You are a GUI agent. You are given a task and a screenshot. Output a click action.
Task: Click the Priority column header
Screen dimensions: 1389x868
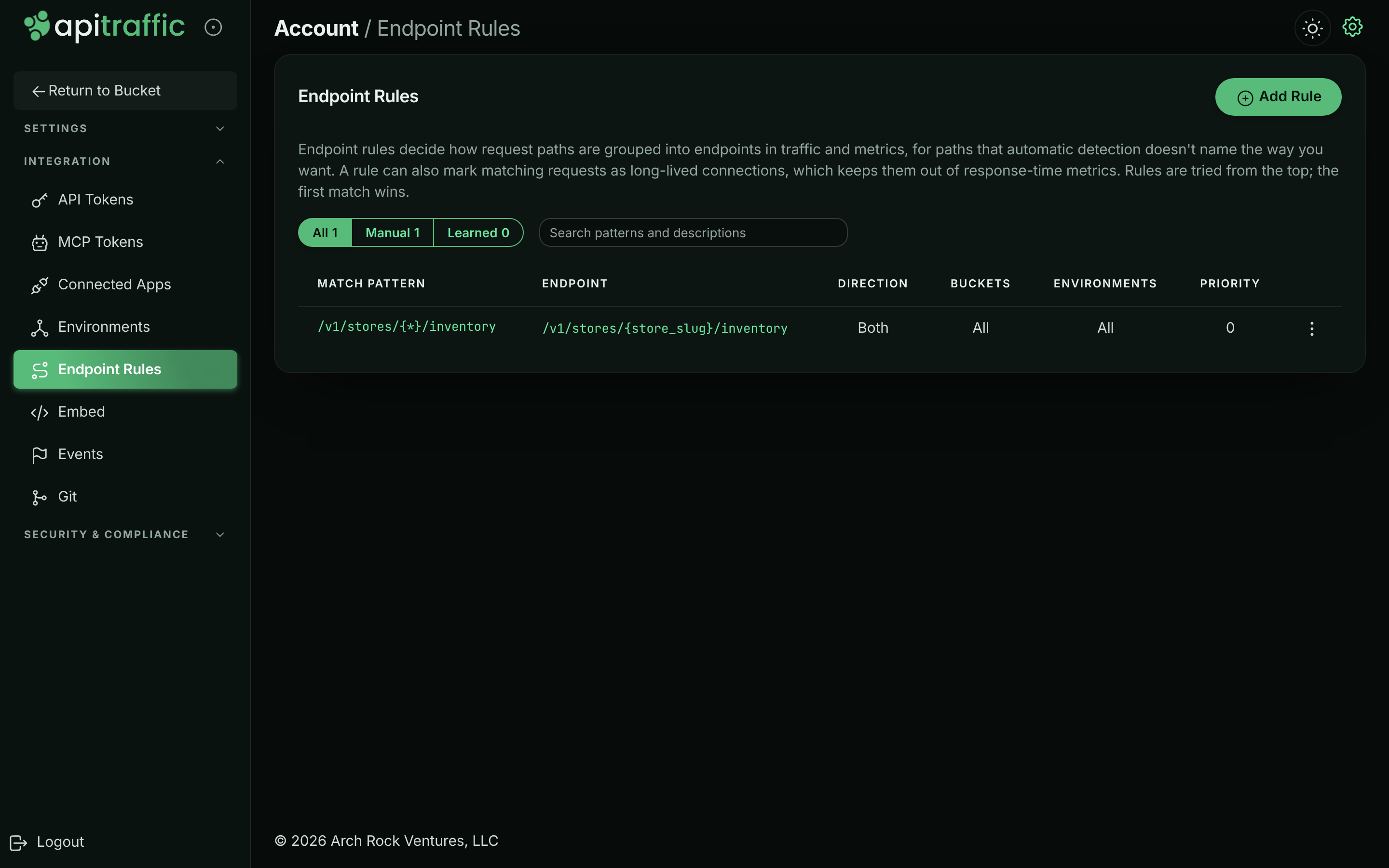pos(1229,284)
